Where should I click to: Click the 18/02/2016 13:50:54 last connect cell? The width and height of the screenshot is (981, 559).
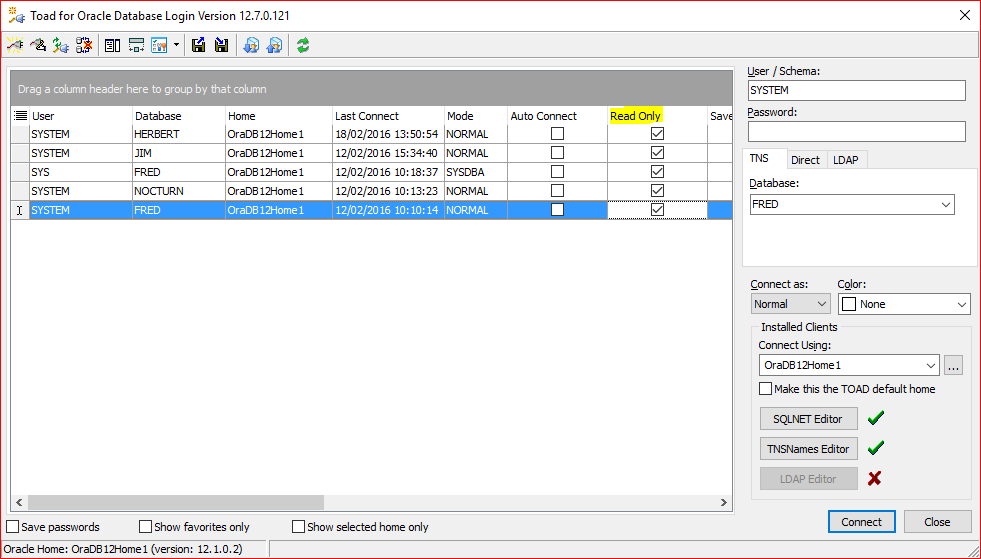(389, 134)
